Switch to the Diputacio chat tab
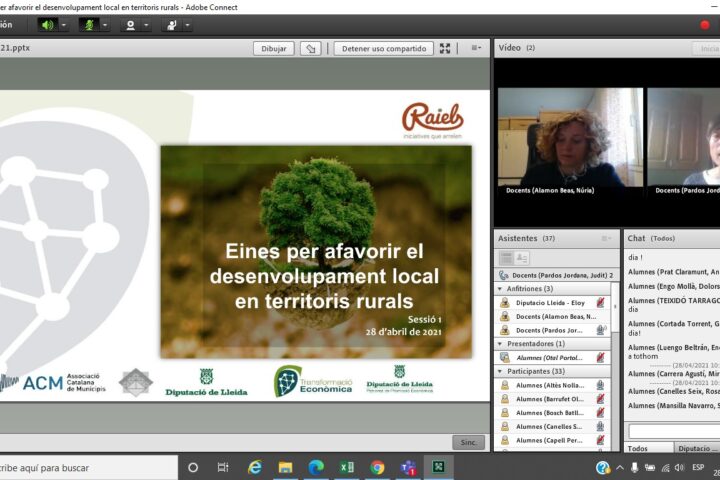This screenshot has width=720, height=480. [x=696, y=448]
